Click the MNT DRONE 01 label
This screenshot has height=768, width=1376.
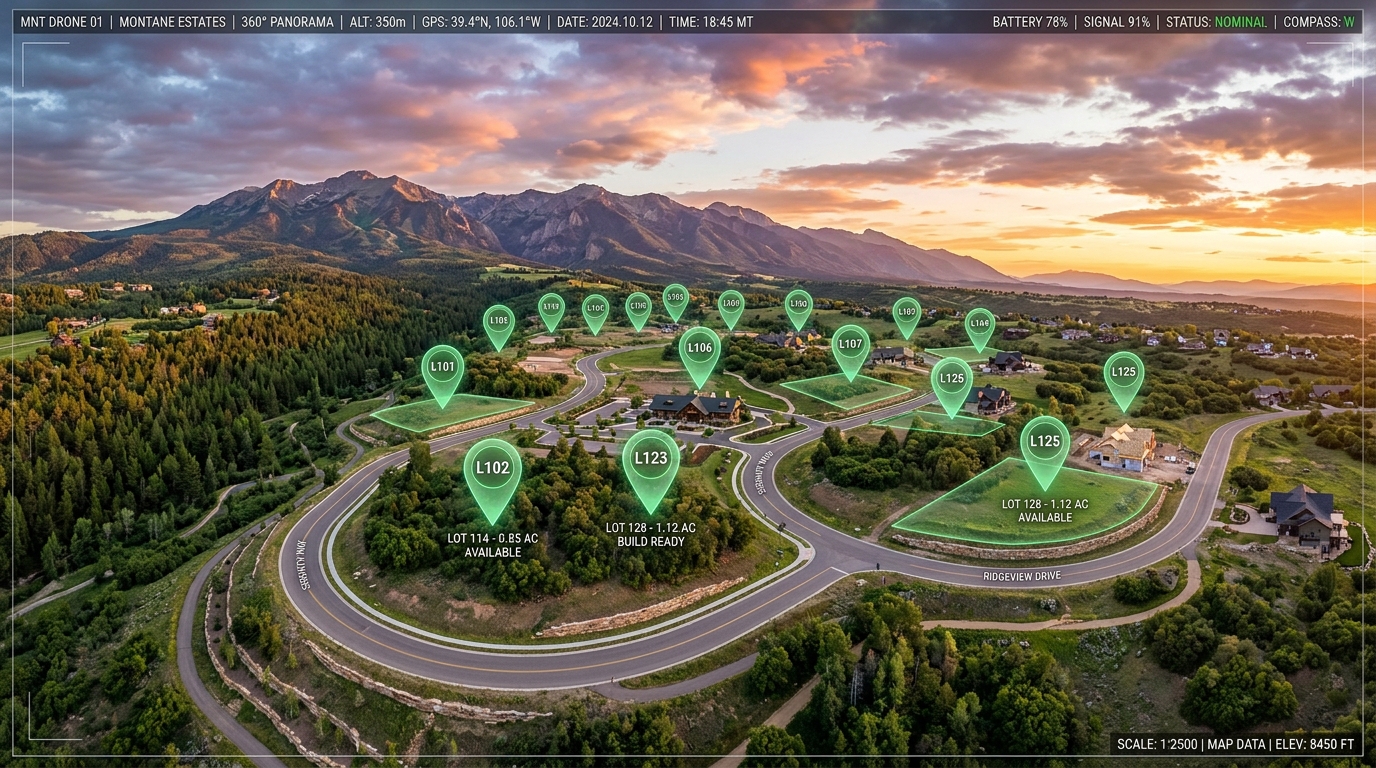61,22
